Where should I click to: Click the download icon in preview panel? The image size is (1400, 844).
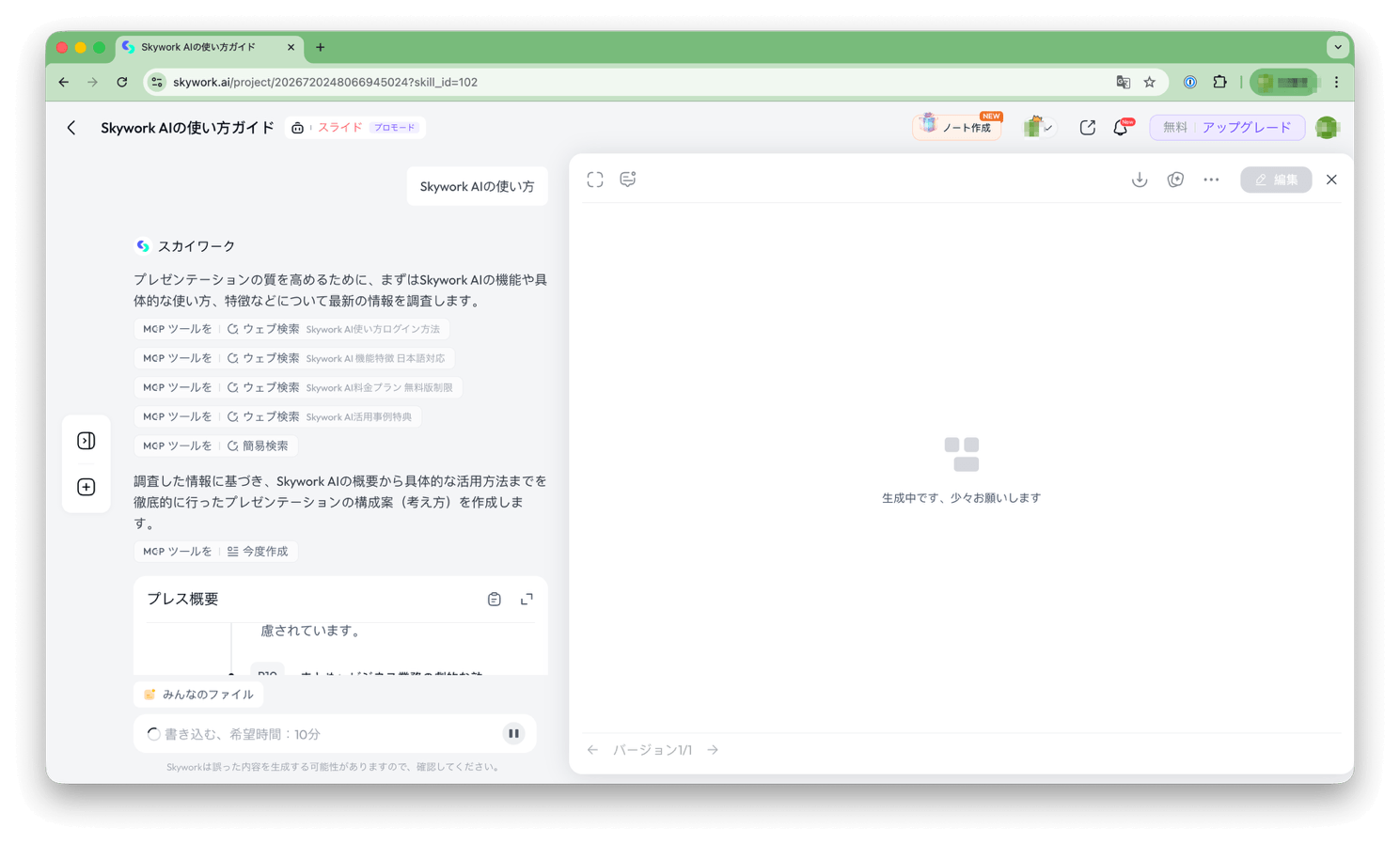pyautogui.click(x=1139, y=180)
